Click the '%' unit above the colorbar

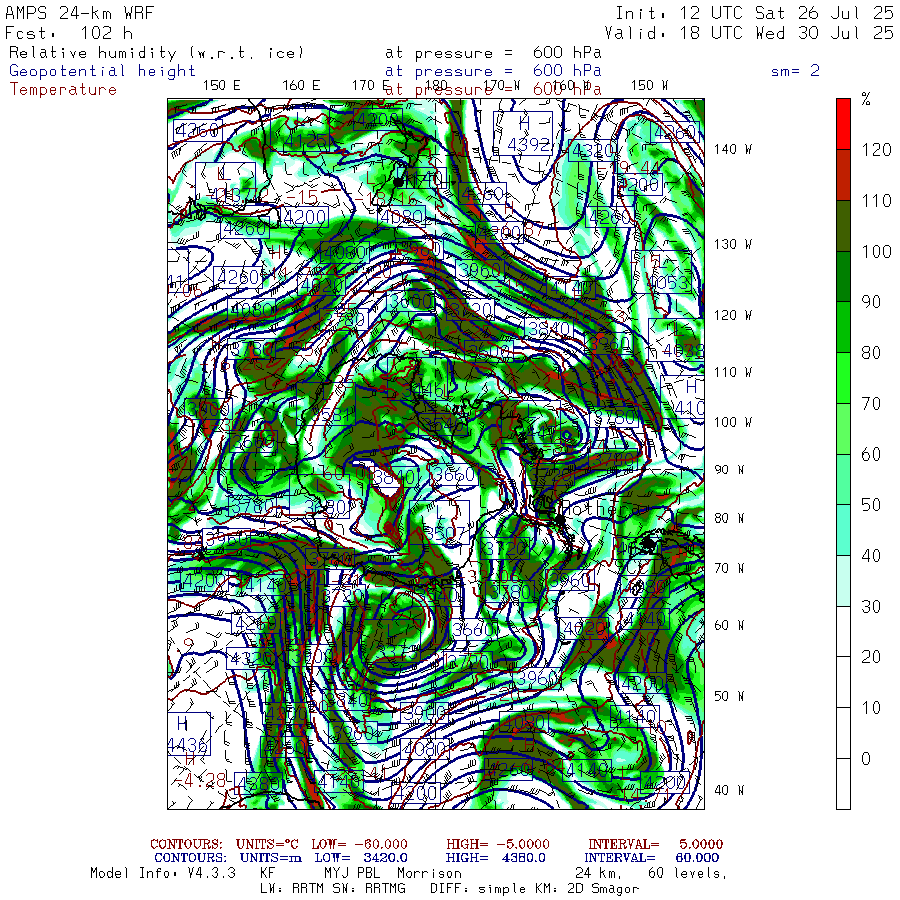866,99
